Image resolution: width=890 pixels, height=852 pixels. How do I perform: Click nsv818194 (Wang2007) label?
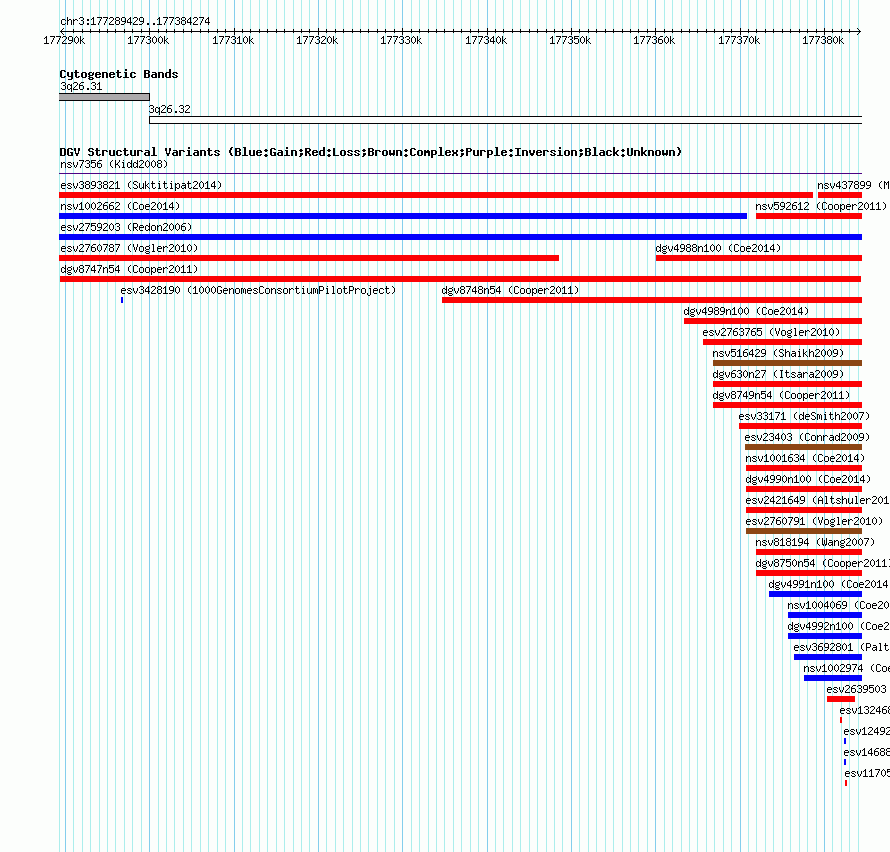coord(815,542)
